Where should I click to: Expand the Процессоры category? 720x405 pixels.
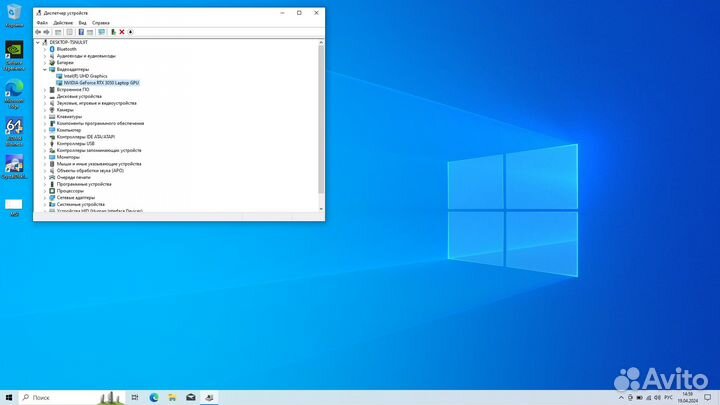click(x=45, y=191)
